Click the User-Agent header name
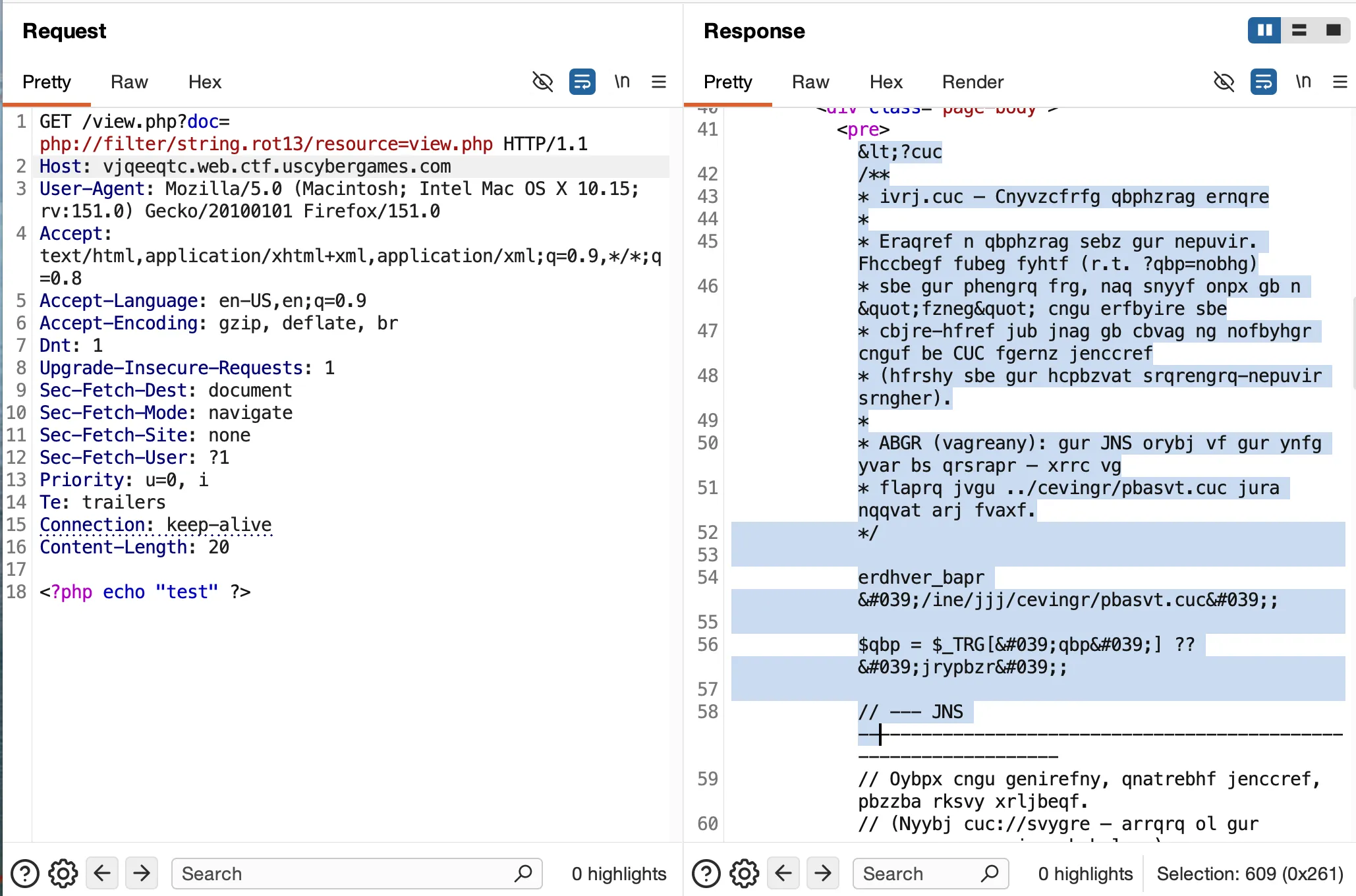1356x896 pixels. tap(92, 189)
